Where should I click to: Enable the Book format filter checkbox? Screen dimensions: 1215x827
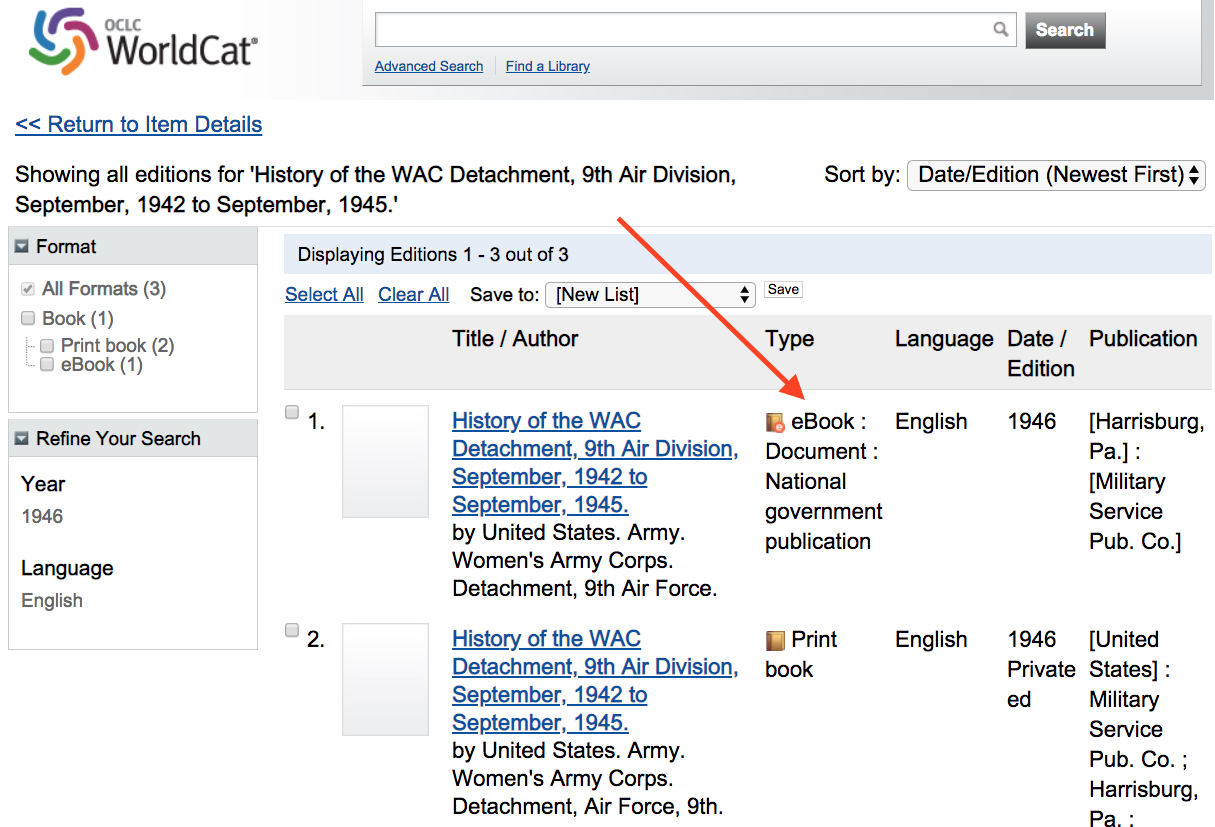click(x=28, y=318)
